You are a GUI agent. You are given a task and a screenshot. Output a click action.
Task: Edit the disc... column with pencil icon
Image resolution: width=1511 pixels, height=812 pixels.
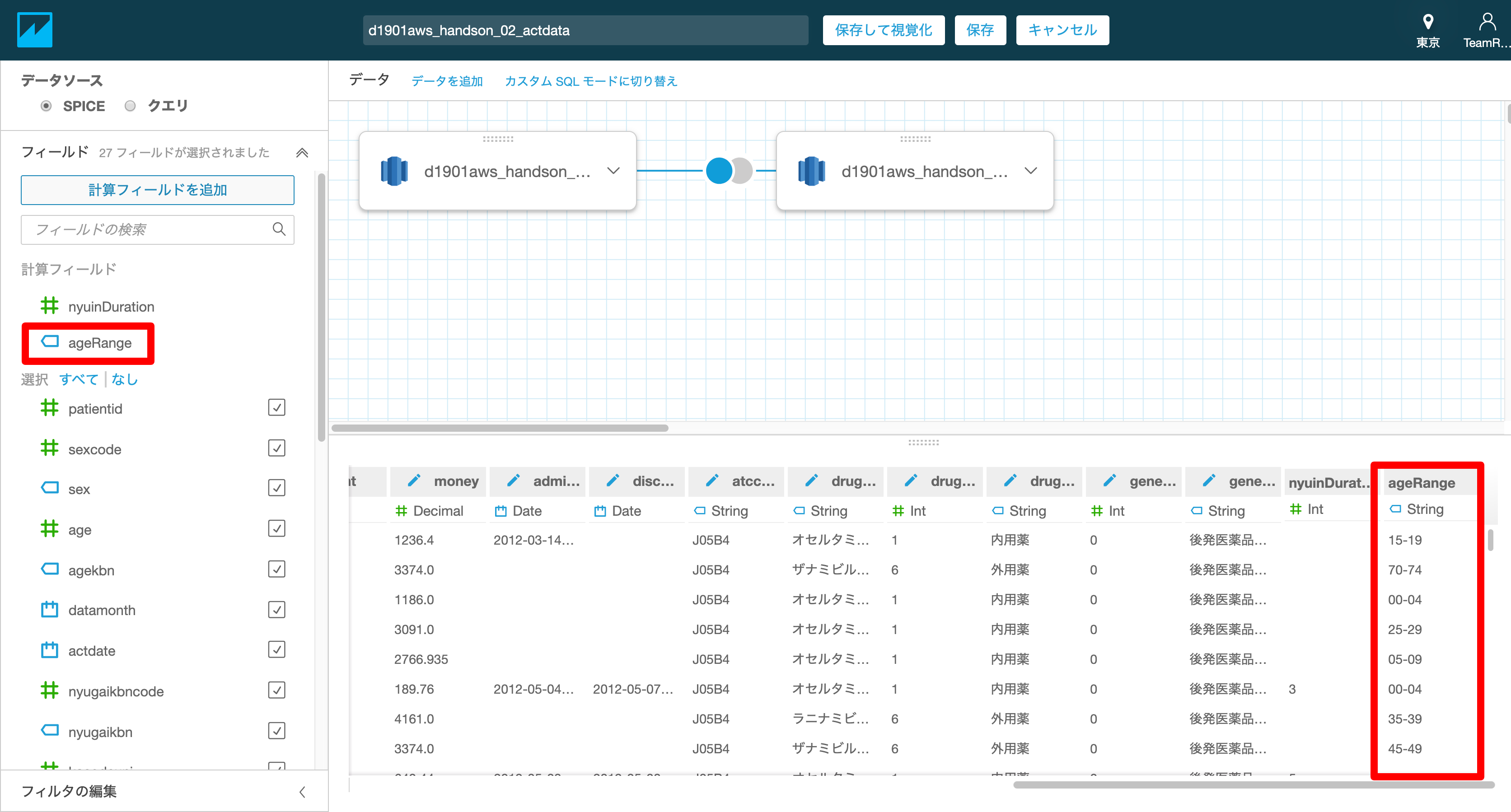(x=613, y=481)
